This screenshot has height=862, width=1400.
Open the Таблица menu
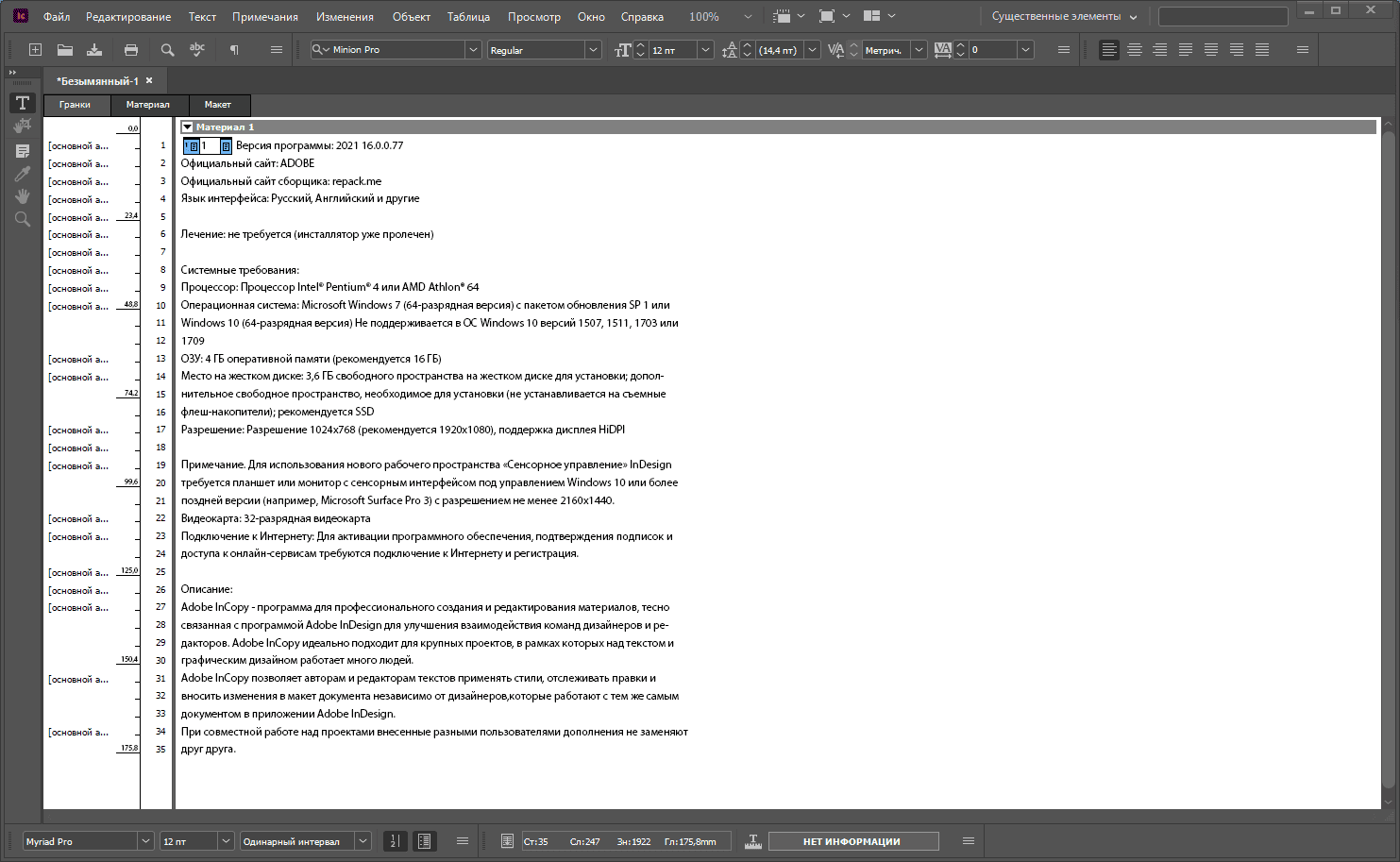pyautogui.click(x=468, y=17)
